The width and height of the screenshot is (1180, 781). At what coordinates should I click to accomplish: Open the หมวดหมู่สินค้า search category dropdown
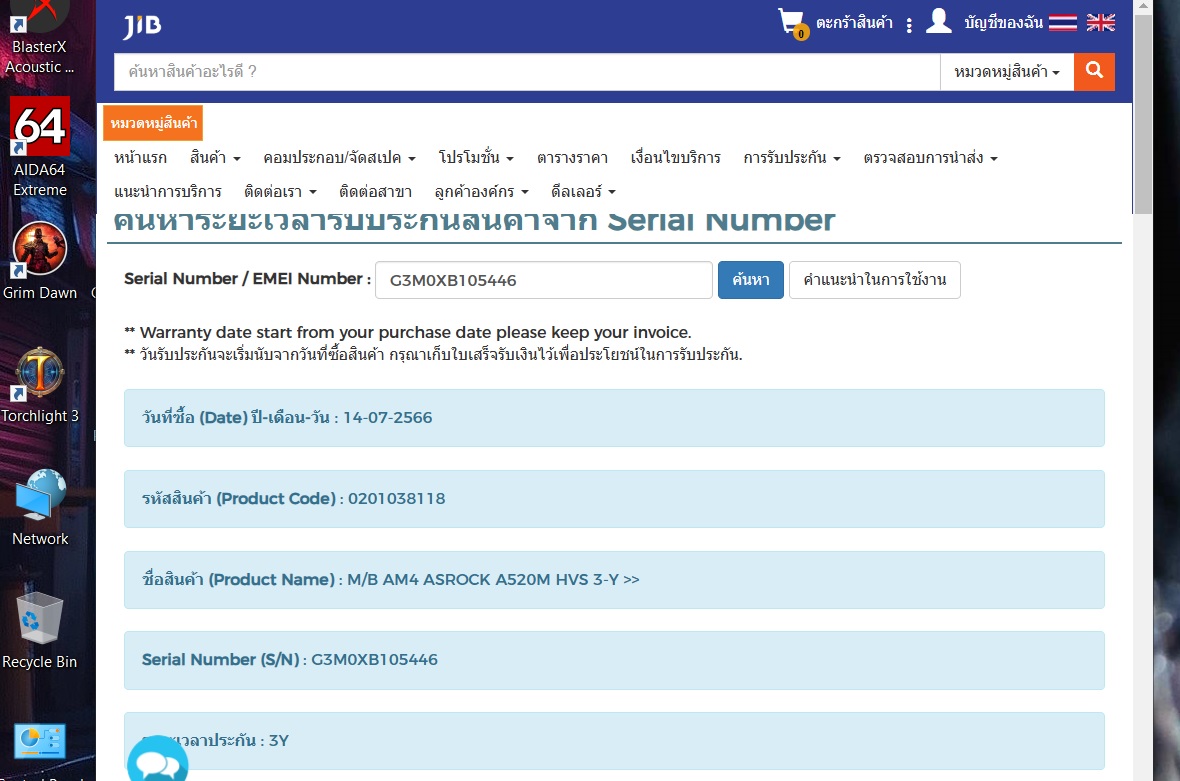point(1007,71)
